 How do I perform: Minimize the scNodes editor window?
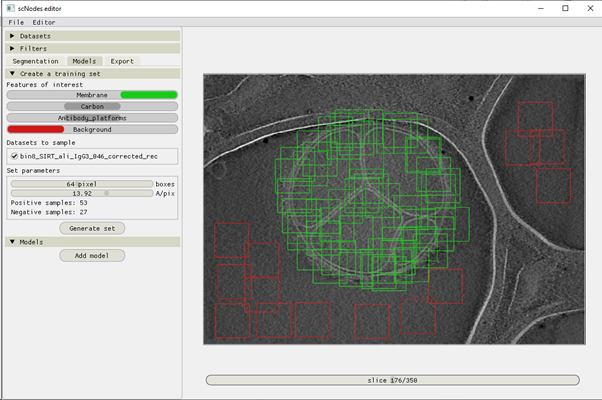click(541, 8)
